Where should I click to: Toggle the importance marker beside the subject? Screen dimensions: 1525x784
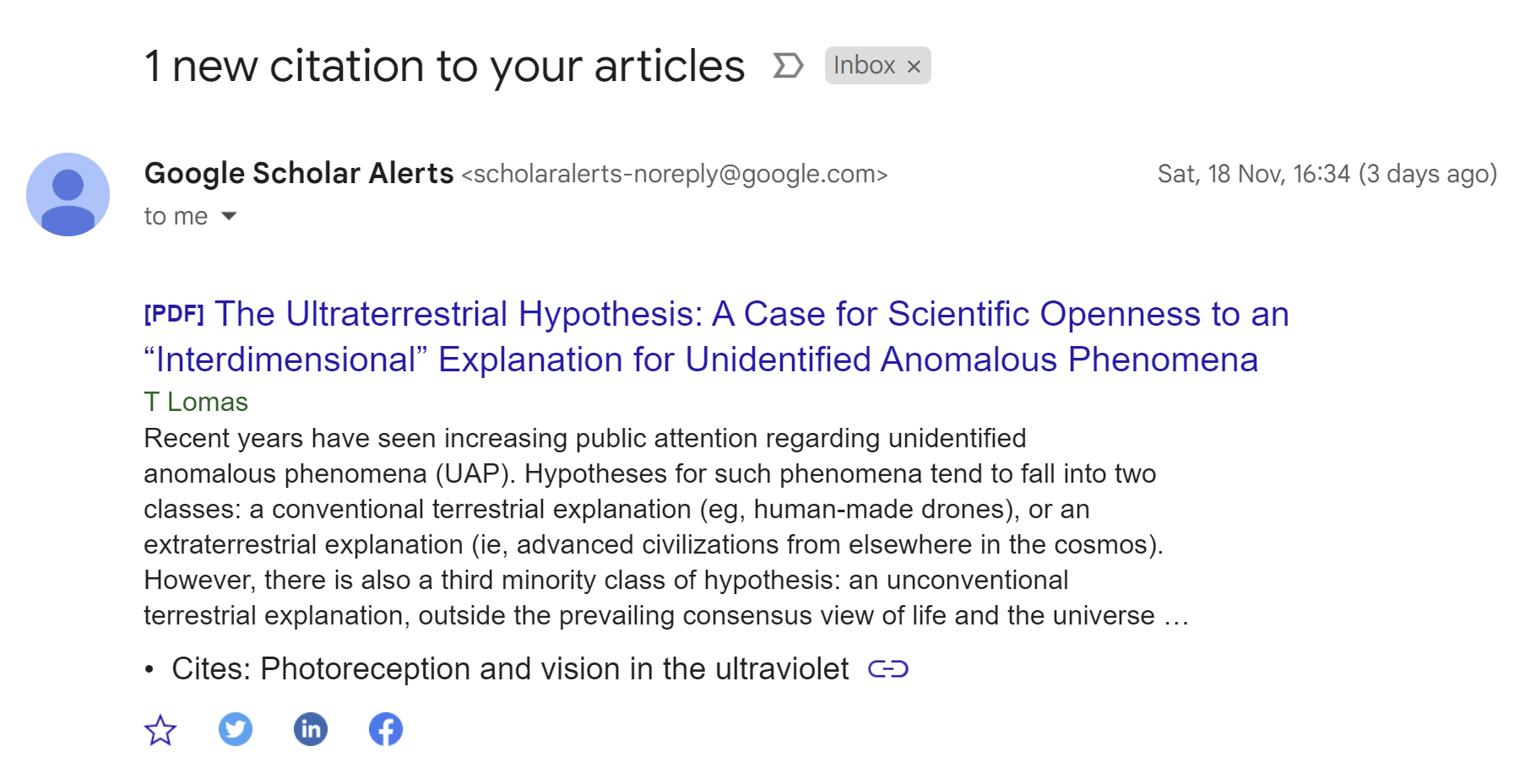tap(787, 66)
